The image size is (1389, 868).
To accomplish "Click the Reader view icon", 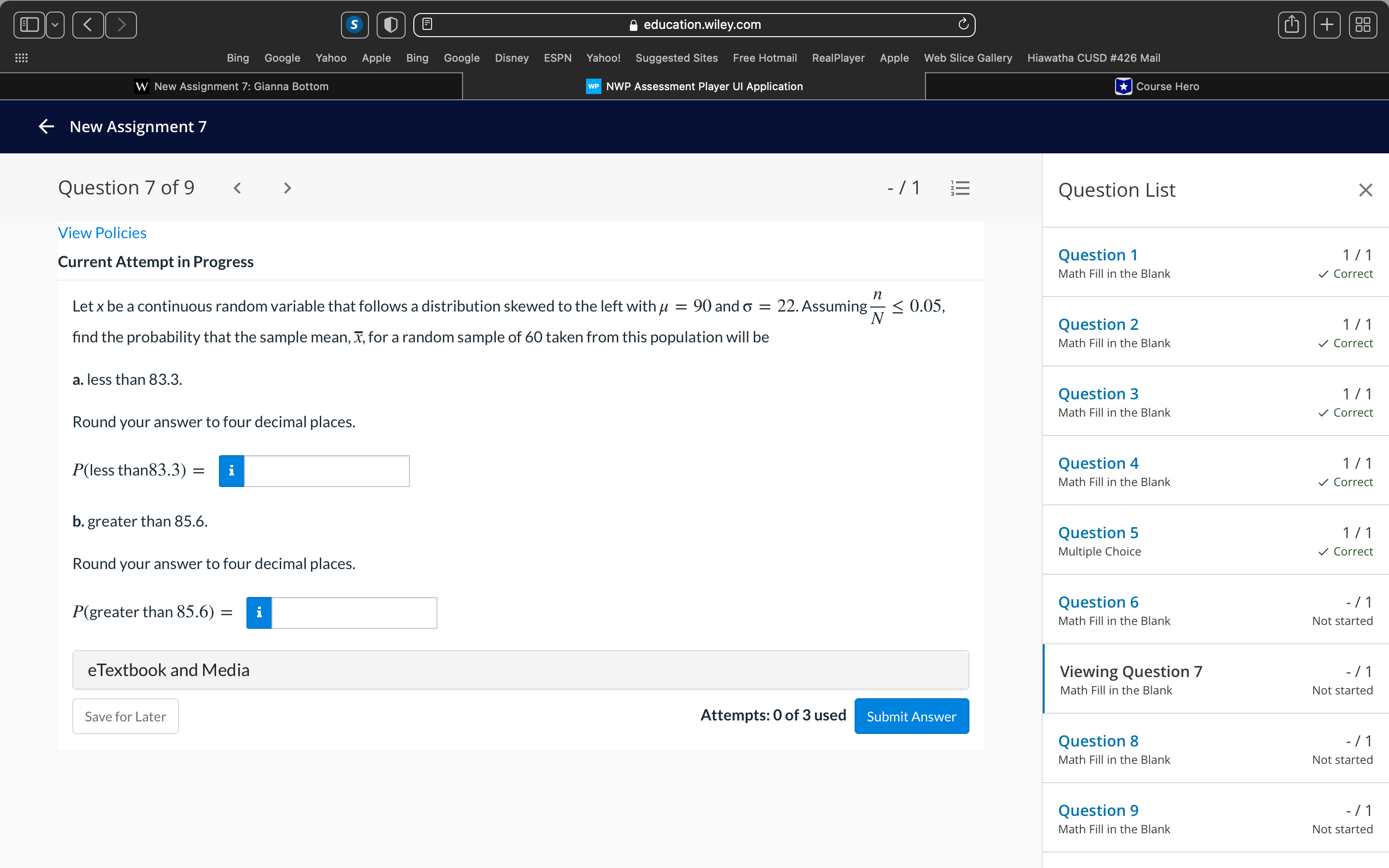I will click(x=427, y=24).
